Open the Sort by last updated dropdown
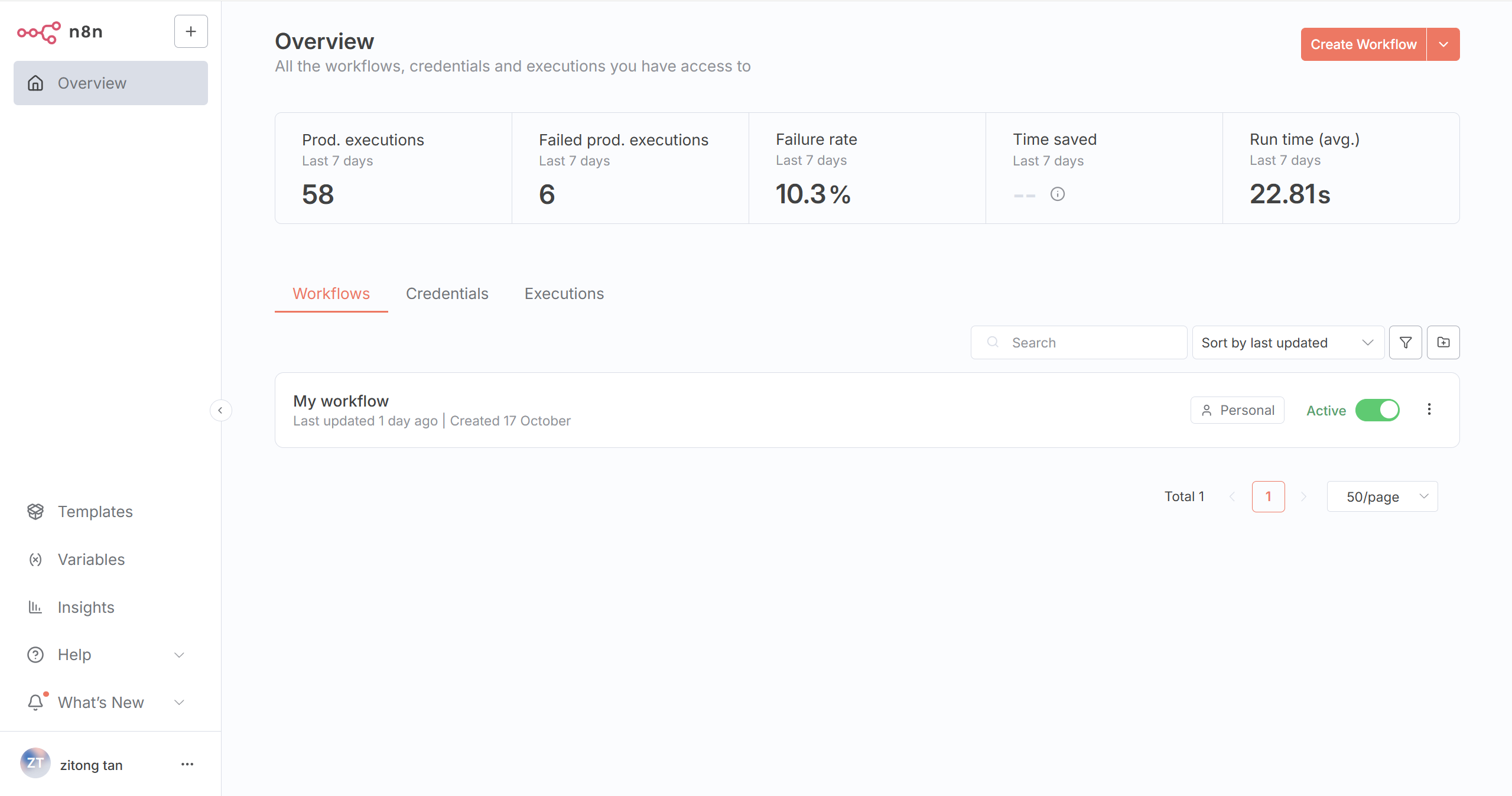Screen dimensions: 1512x796 pos(1287,343)
